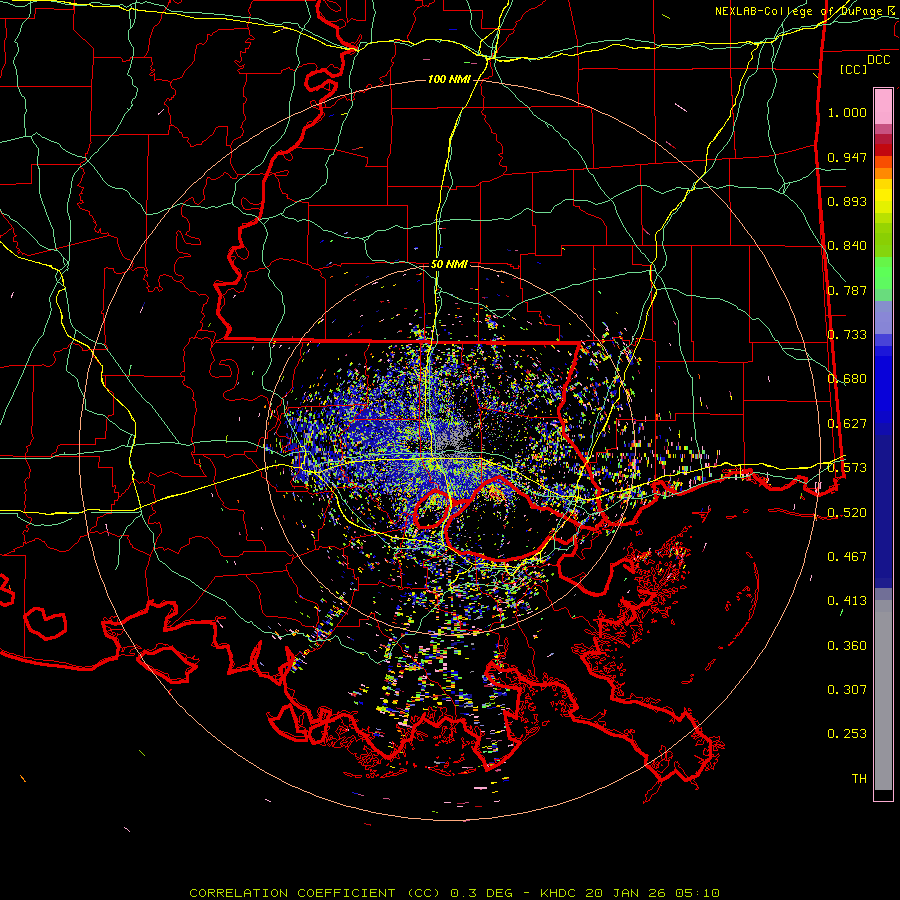Click the 20 JAN 26 date text
Viewport: 900px width, 900px height.
(x=628, y=893)
